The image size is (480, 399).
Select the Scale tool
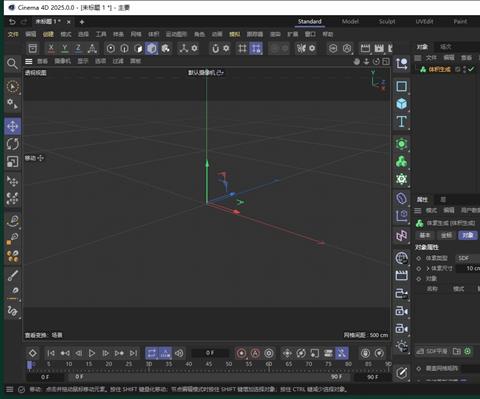pyautogui.click(x=12, y=161)
